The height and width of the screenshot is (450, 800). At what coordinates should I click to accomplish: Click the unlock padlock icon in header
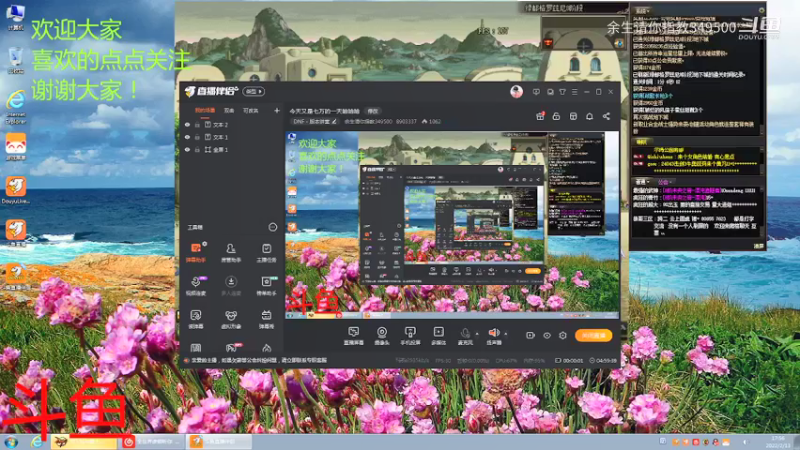tap(556, 116)
